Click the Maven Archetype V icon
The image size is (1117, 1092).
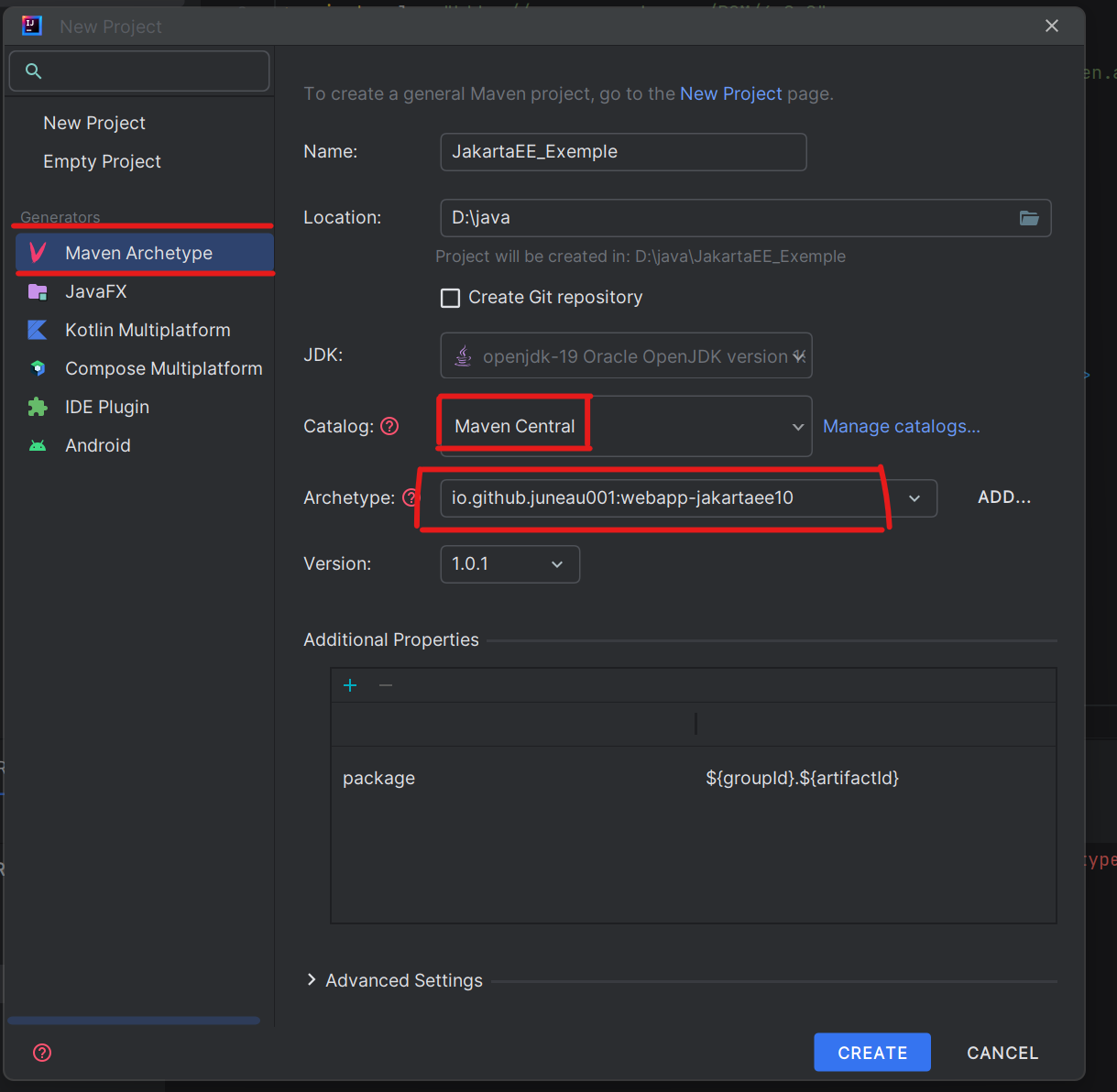click(38, 253)
